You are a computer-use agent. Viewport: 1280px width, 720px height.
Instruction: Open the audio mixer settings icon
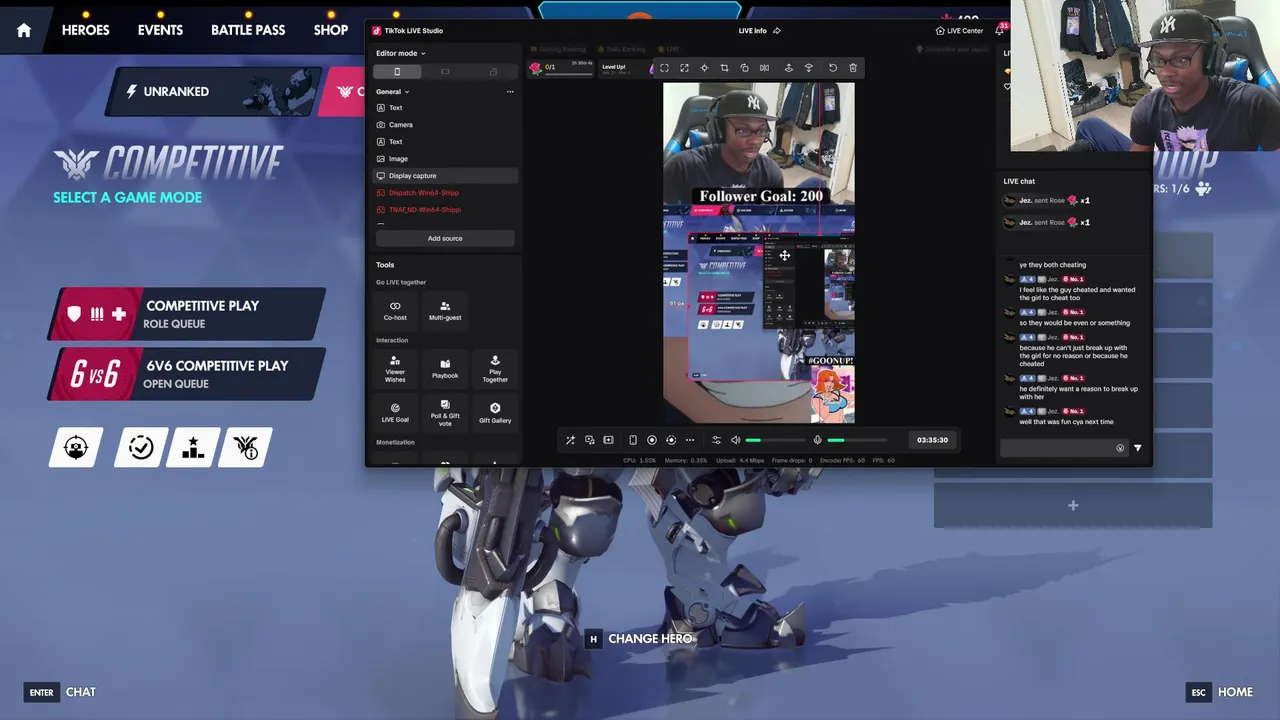[x=716, y=440]
